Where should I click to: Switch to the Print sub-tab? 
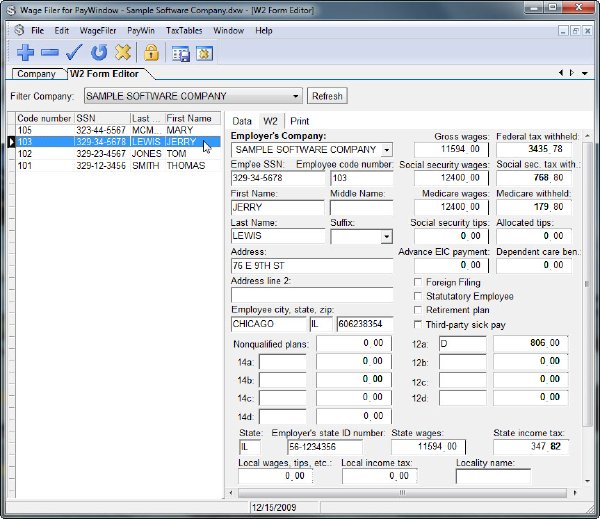click(x=300, y=121)
